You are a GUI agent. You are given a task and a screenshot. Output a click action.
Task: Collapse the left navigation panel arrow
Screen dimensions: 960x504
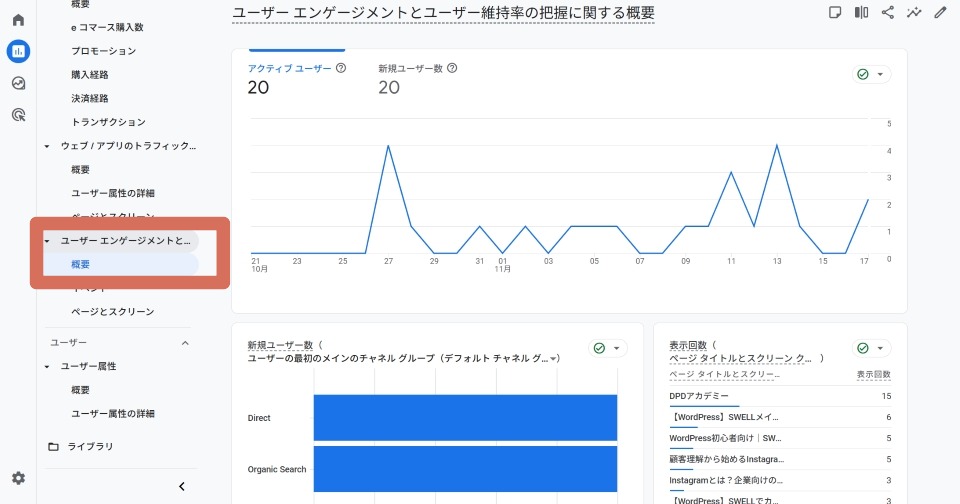[x=181, y=486]
